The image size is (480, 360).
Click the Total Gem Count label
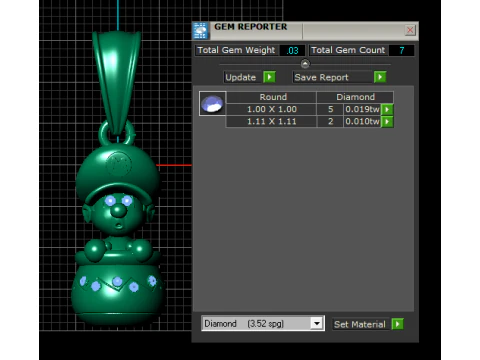pos(348,50)
